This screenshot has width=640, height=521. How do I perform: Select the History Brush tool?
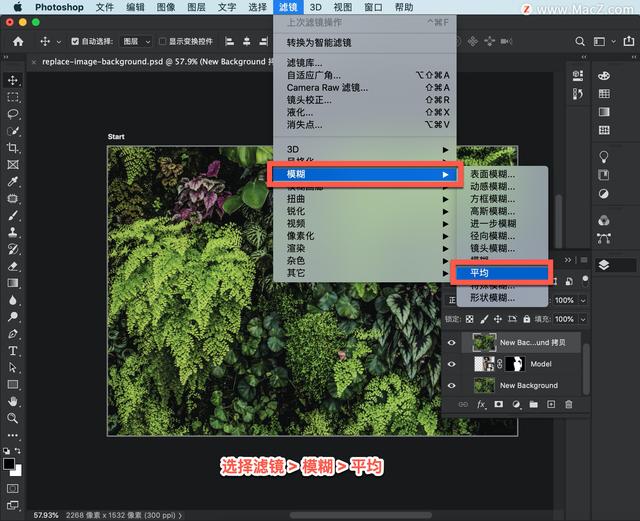pyautogui.click(x=13, y=249)
